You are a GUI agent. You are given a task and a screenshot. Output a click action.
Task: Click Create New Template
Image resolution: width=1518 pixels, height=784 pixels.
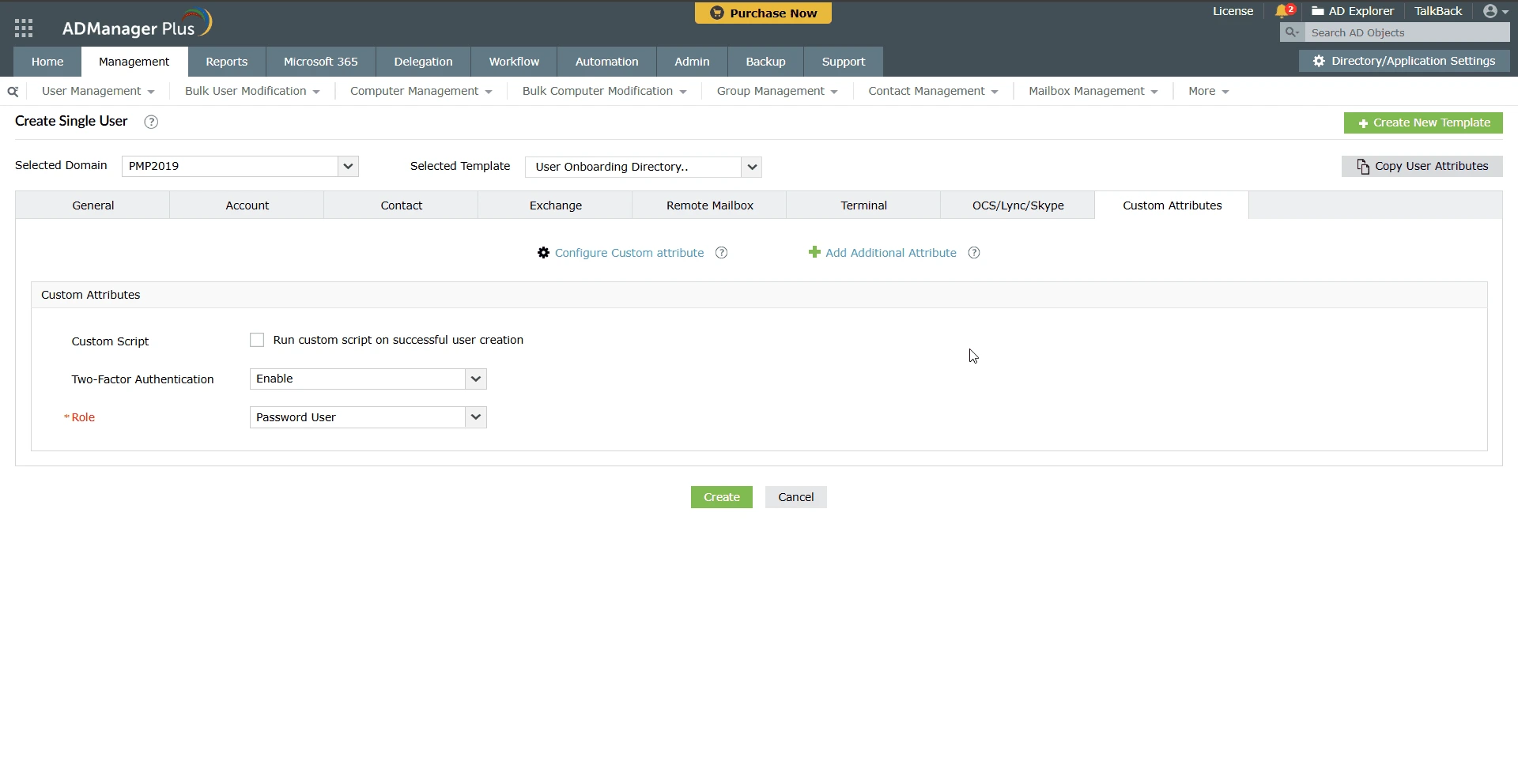(x=1424, y=122)
